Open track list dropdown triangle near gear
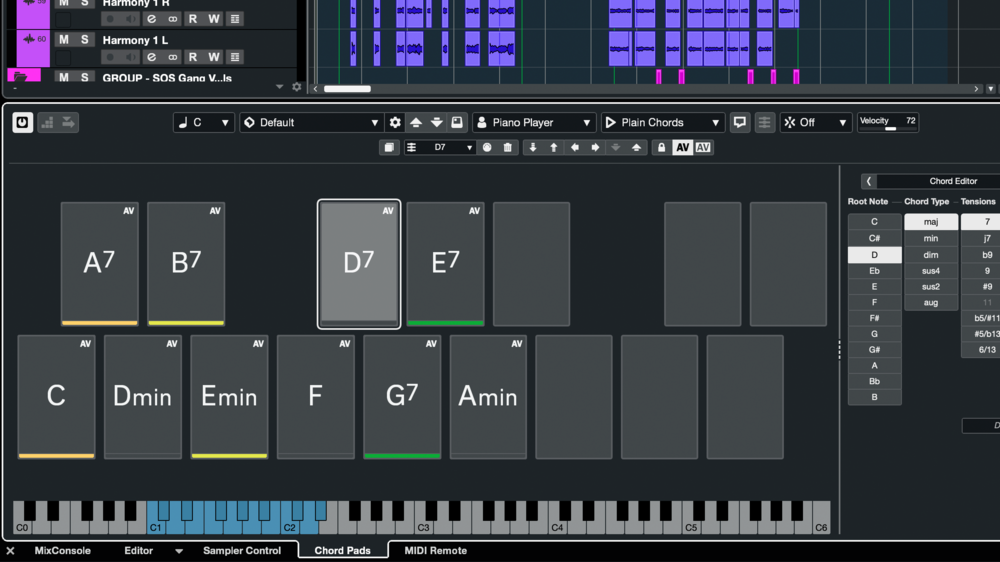Screen dimensions: 1000x562 coord(279,87)
